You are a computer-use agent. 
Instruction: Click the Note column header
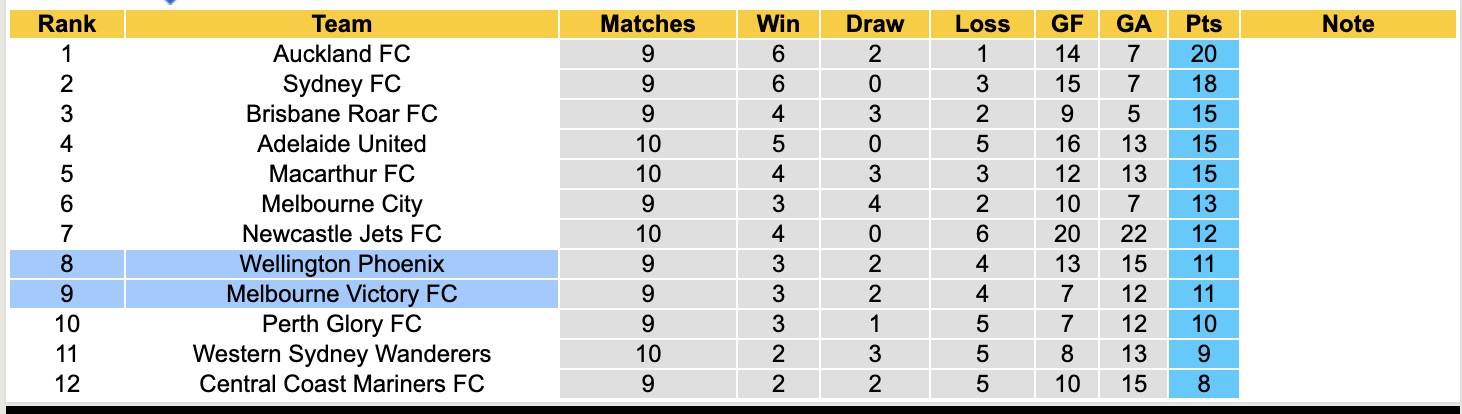[1348, 24]
